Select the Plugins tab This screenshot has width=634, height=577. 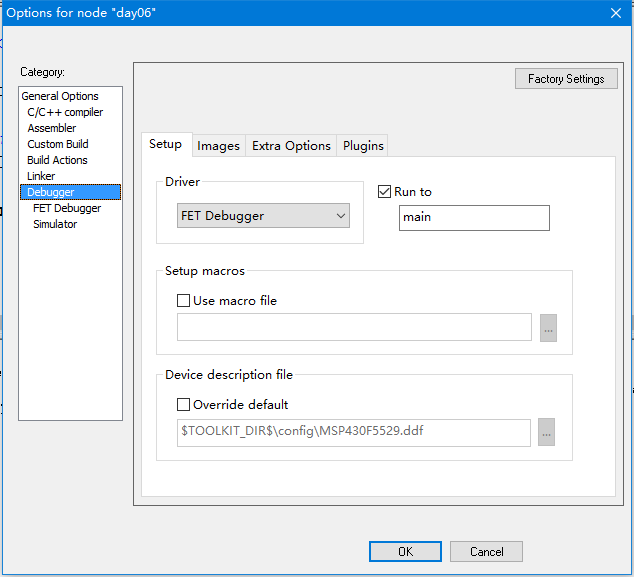(x=363, y=146)
